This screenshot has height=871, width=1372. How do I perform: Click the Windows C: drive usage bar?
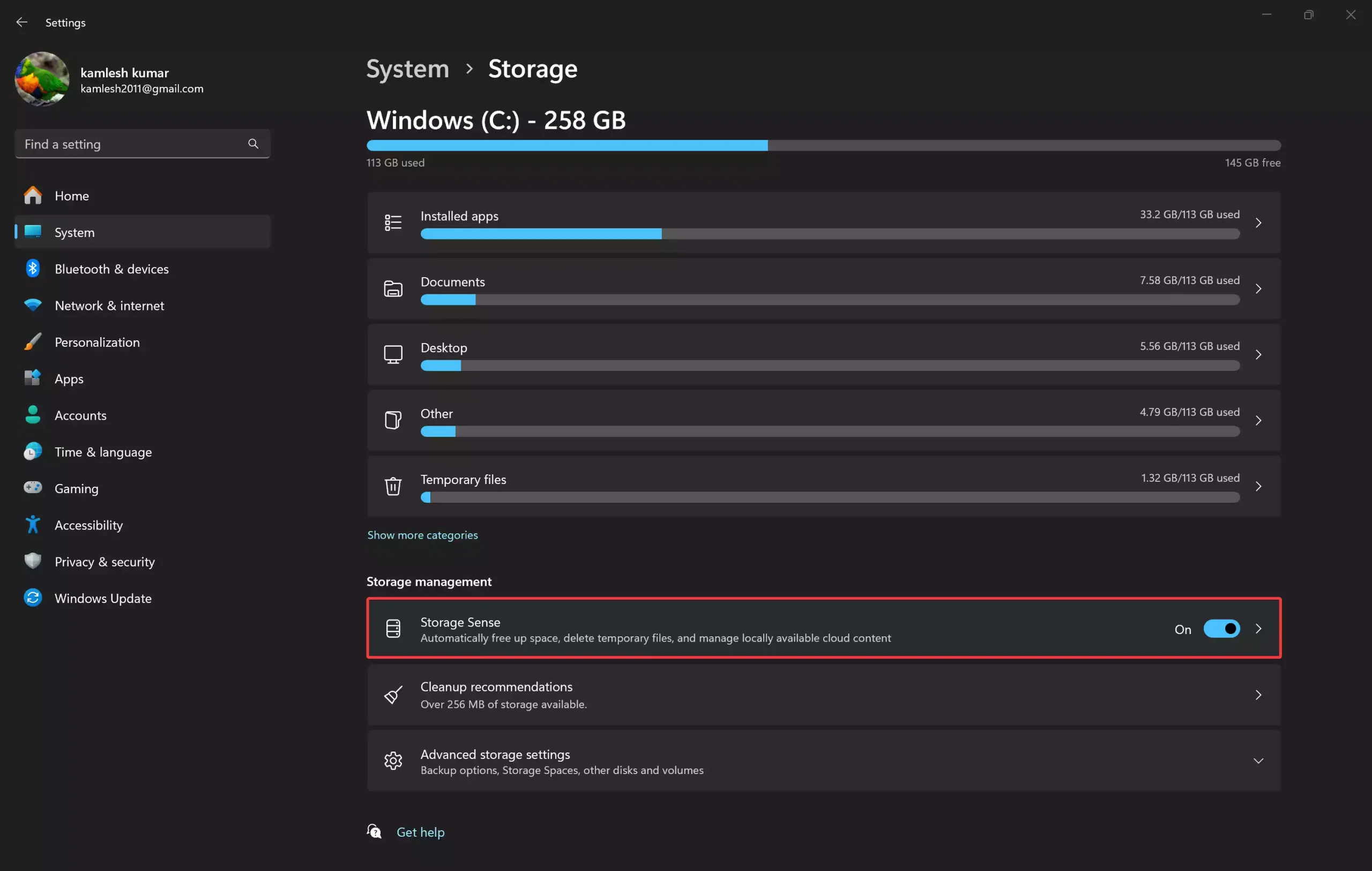[823, 146]
